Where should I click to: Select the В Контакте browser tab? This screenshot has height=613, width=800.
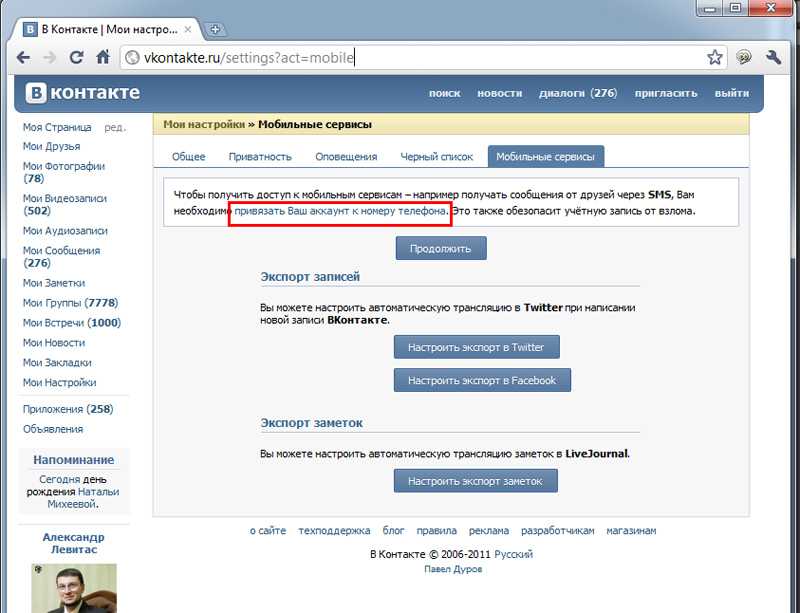107,30
